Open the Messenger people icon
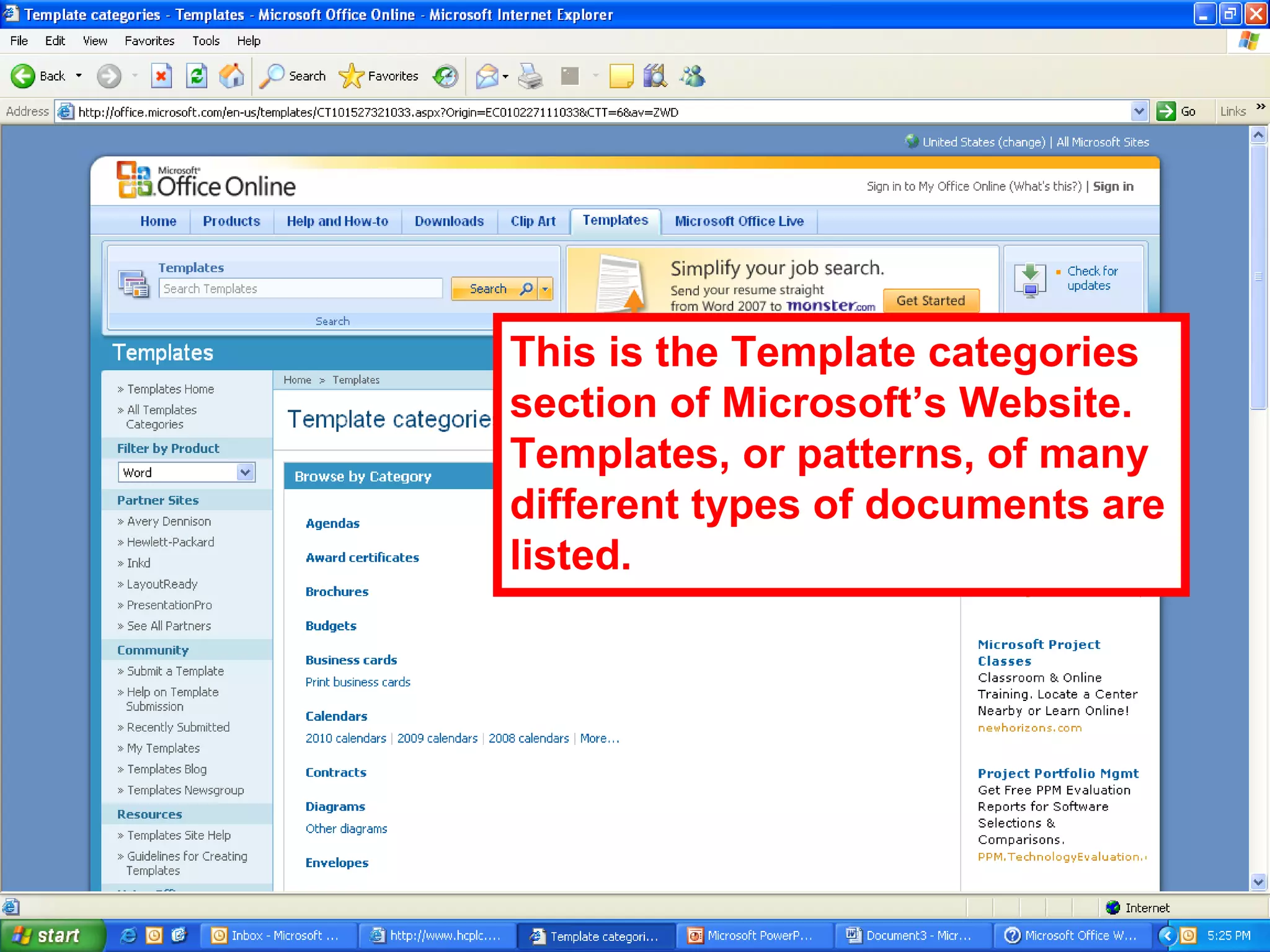This screenshot has width=1270, height=952. click(692, 76)
